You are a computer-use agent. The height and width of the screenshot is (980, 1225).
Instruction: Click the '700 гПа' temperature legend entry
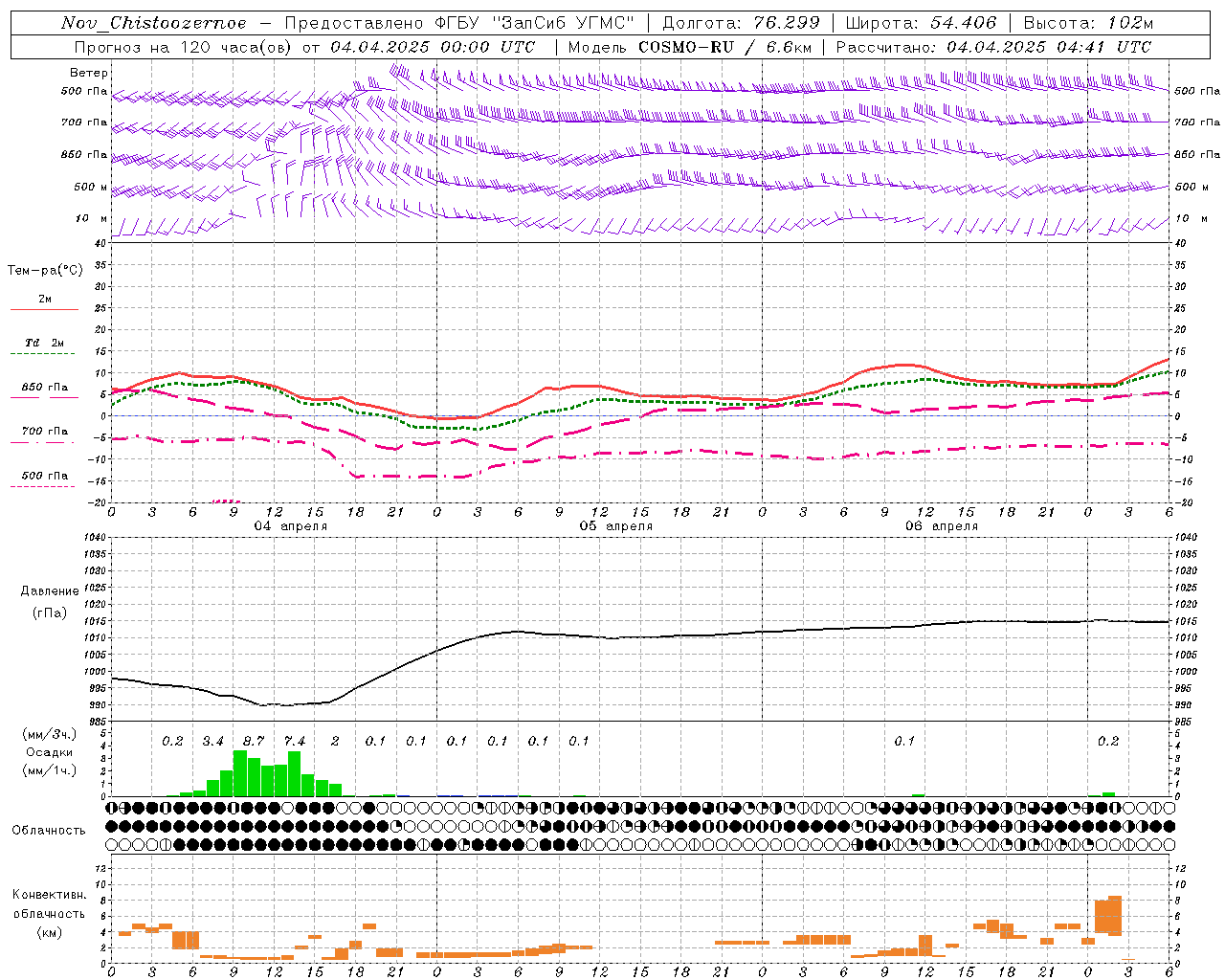(44, 432)
